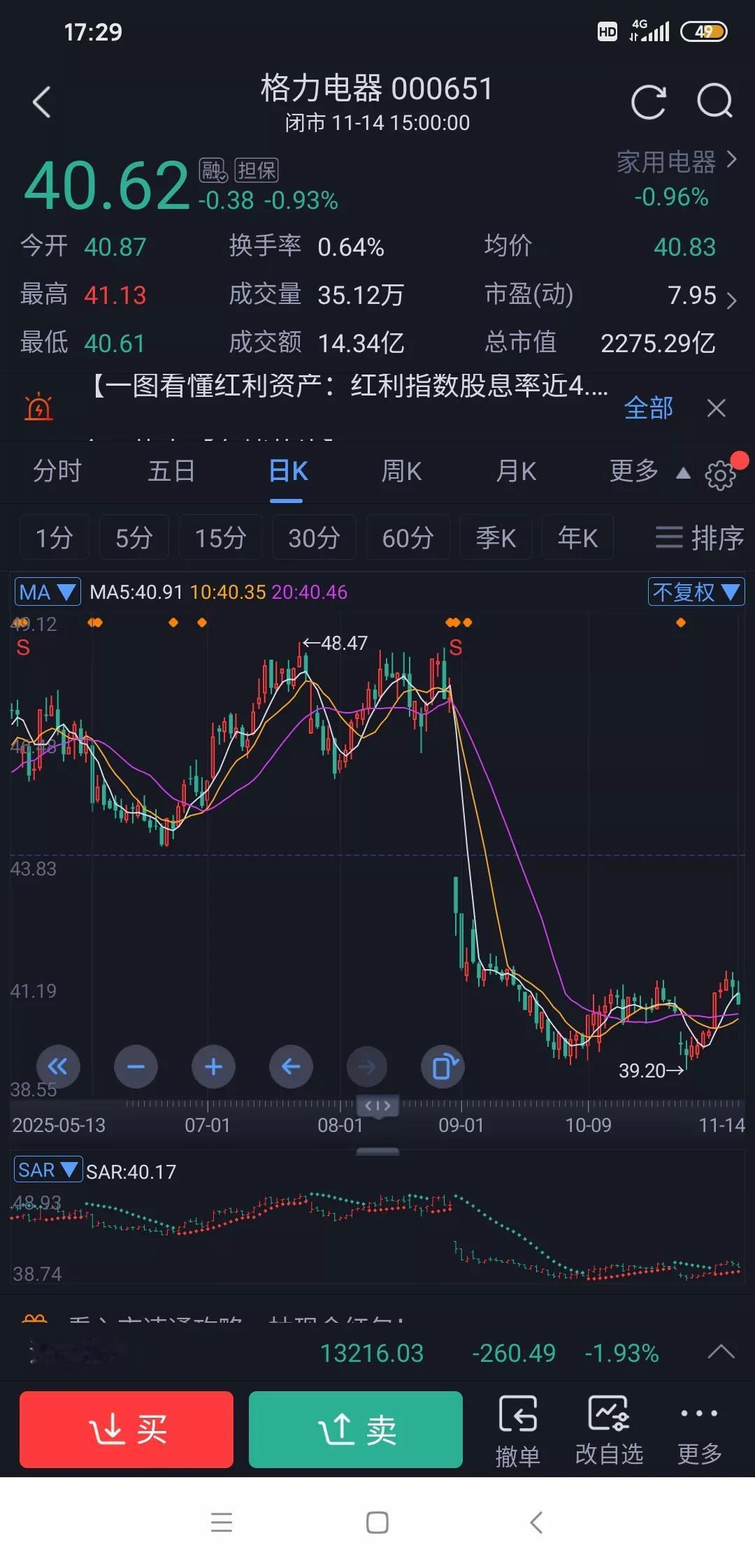The height and width of the screenshot is (1568, 755).
Task: Switch to the 五日 tab
Action: click(171, 471)
